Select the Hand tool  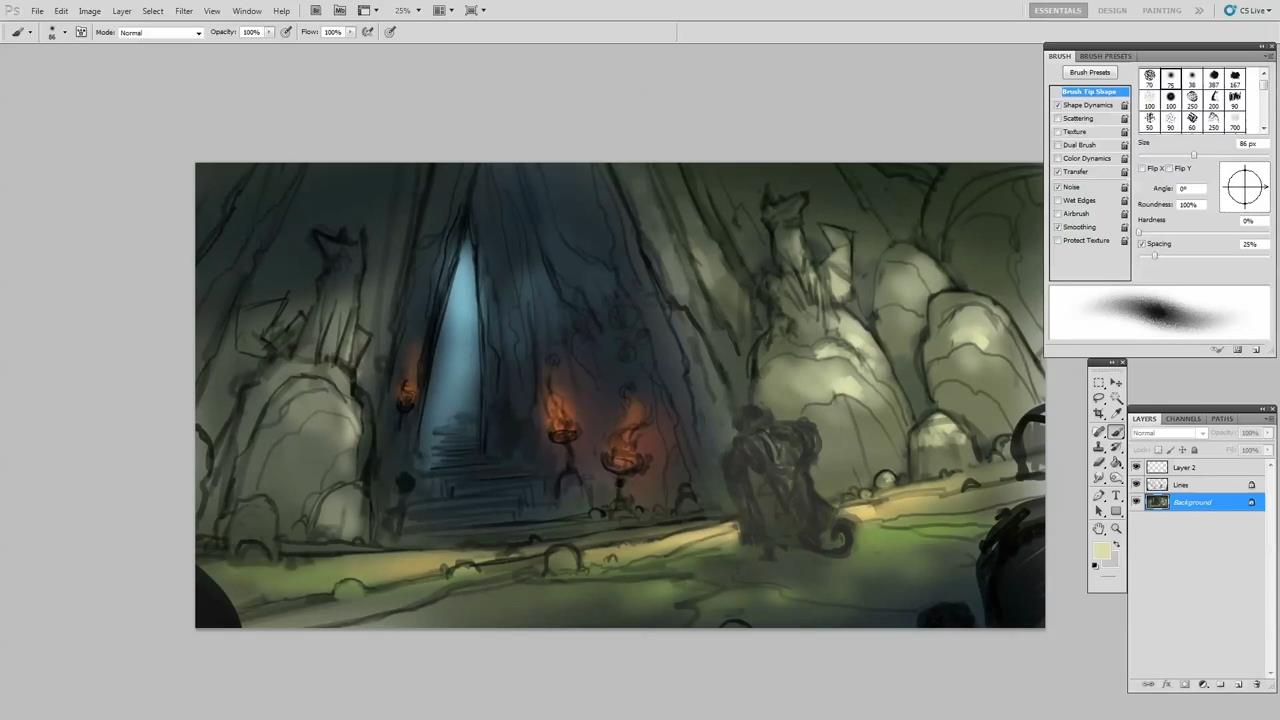pos(1099,528)
